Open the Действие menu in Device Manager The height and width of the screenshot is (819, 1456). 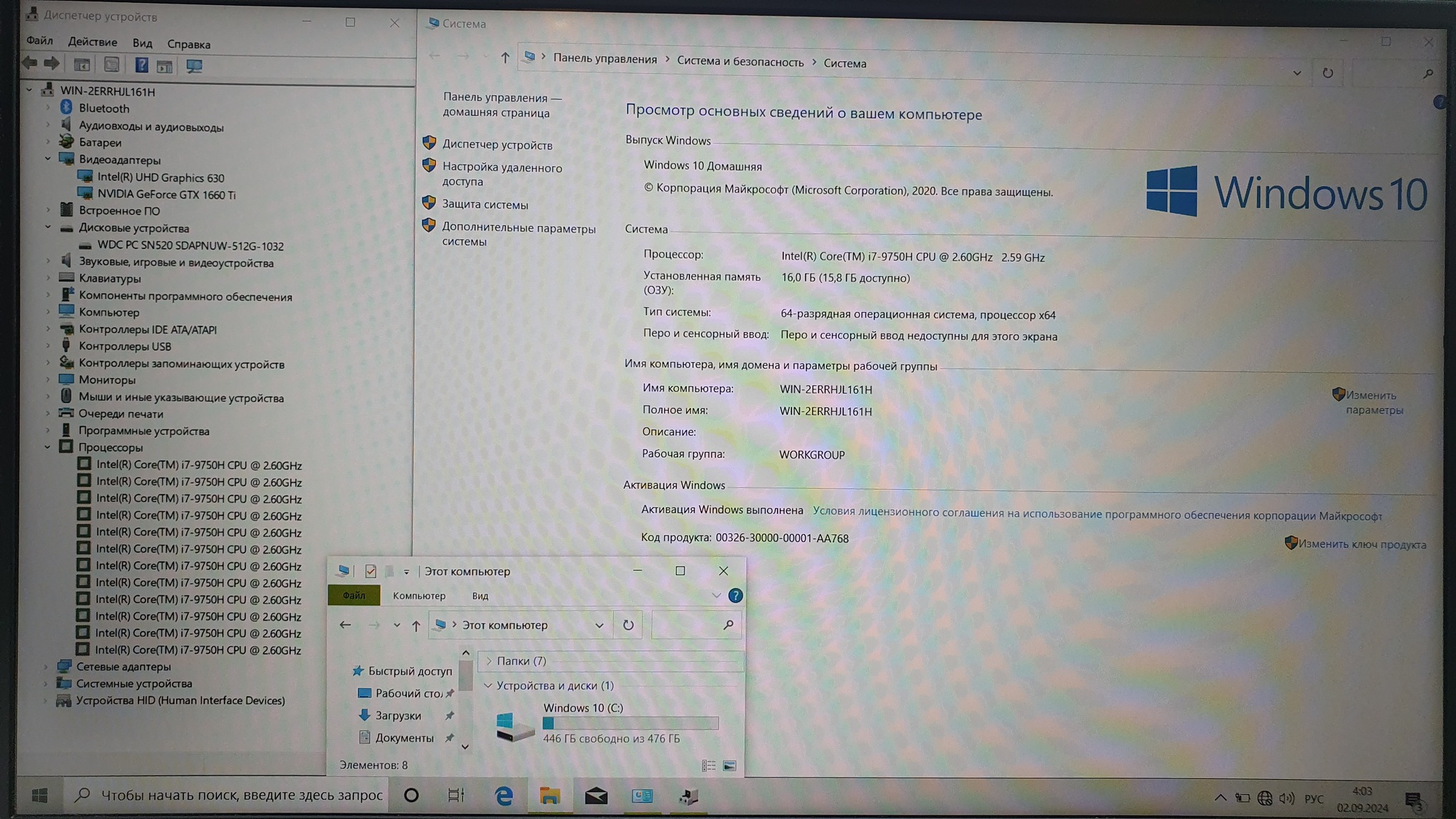click(92, 42)
